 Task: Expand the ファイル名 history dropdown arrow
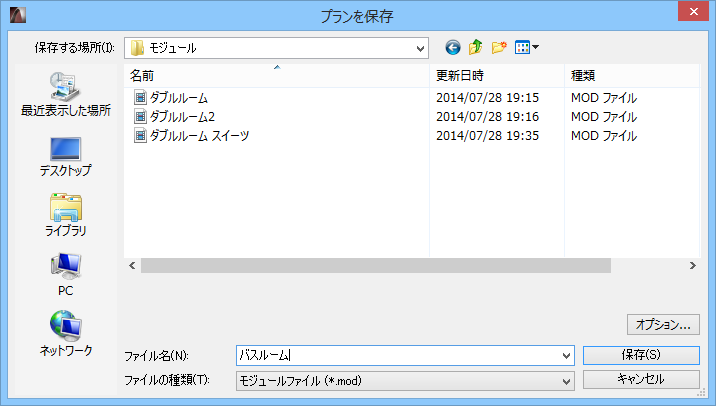click(566, 356)
